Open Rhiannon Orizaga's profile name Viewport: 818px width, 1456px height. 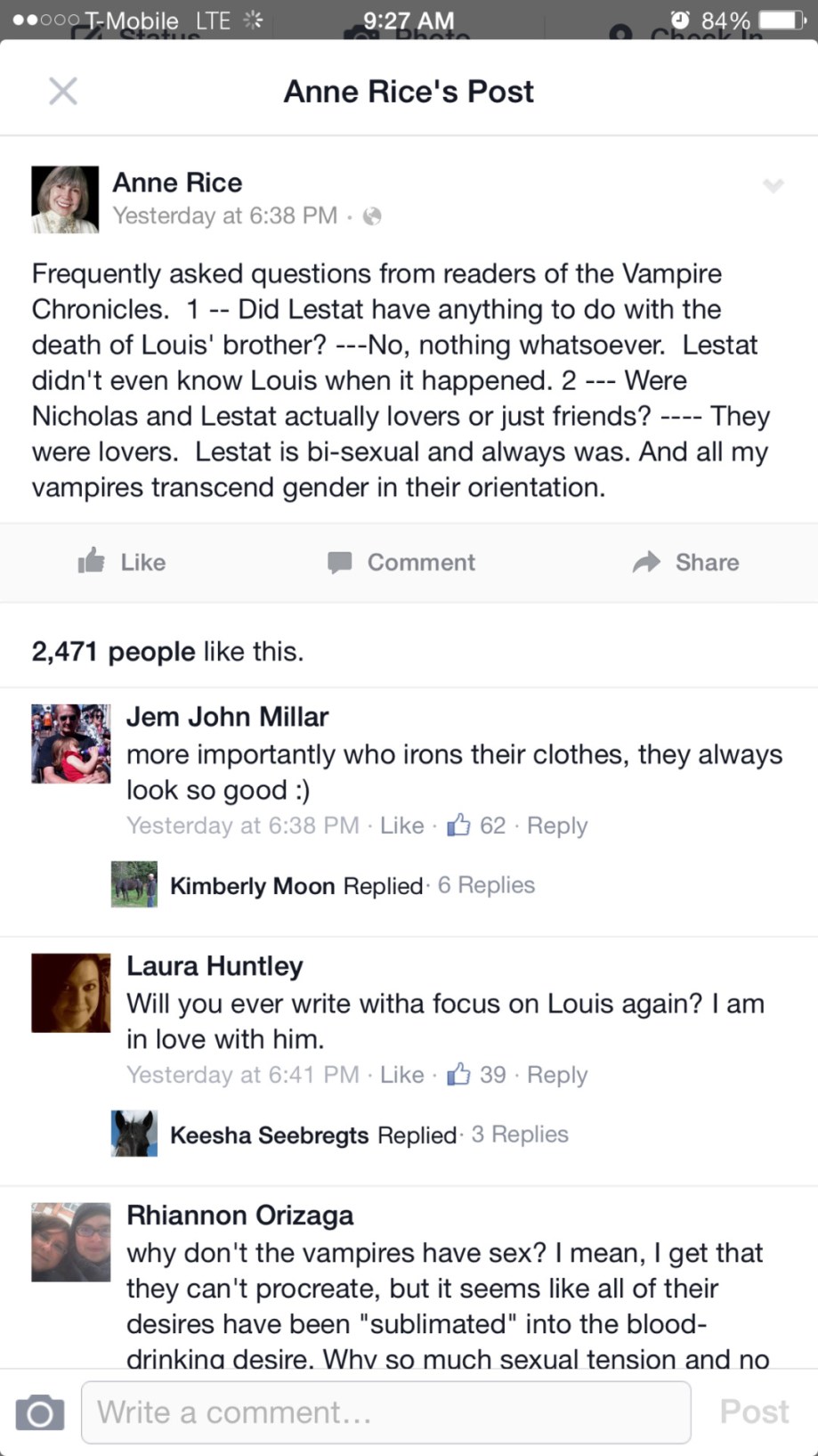click(239, 1216)
